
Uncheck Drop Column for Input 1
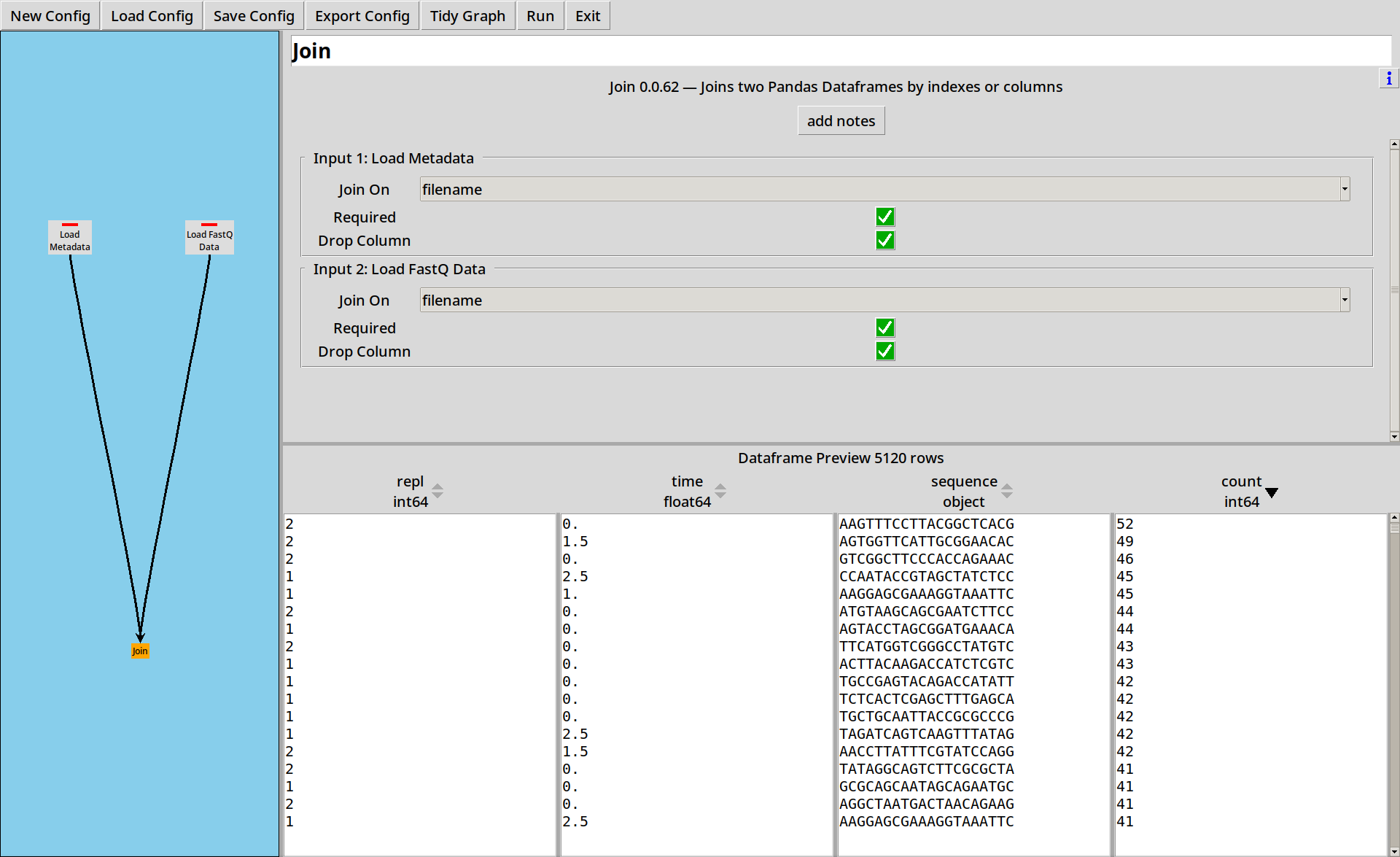tap(885, 241)
